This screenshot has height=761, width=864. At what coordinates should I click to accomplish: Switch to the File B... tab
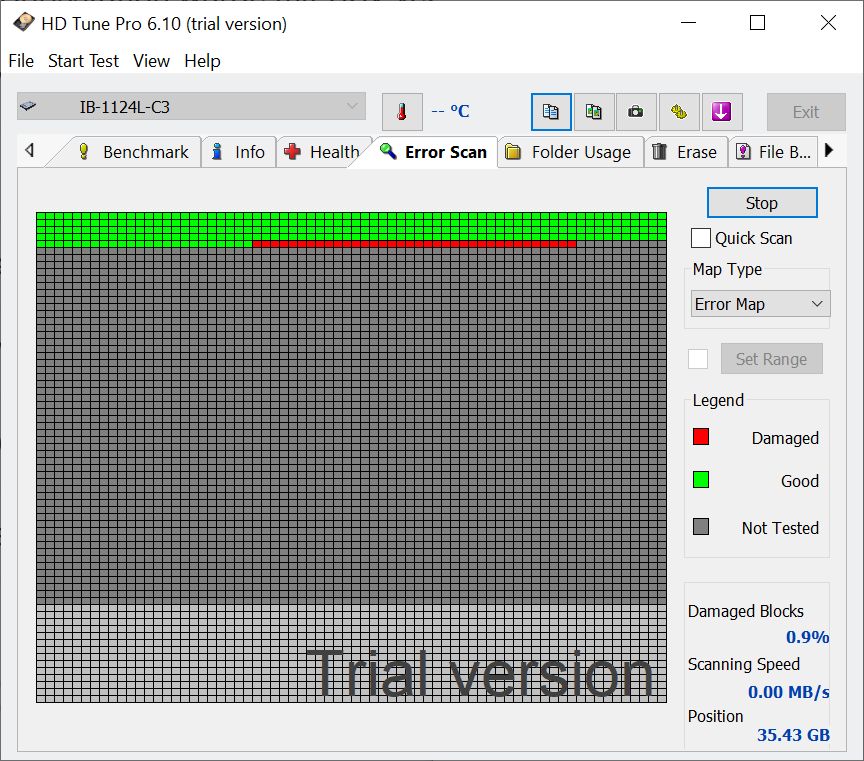(773, 152)
